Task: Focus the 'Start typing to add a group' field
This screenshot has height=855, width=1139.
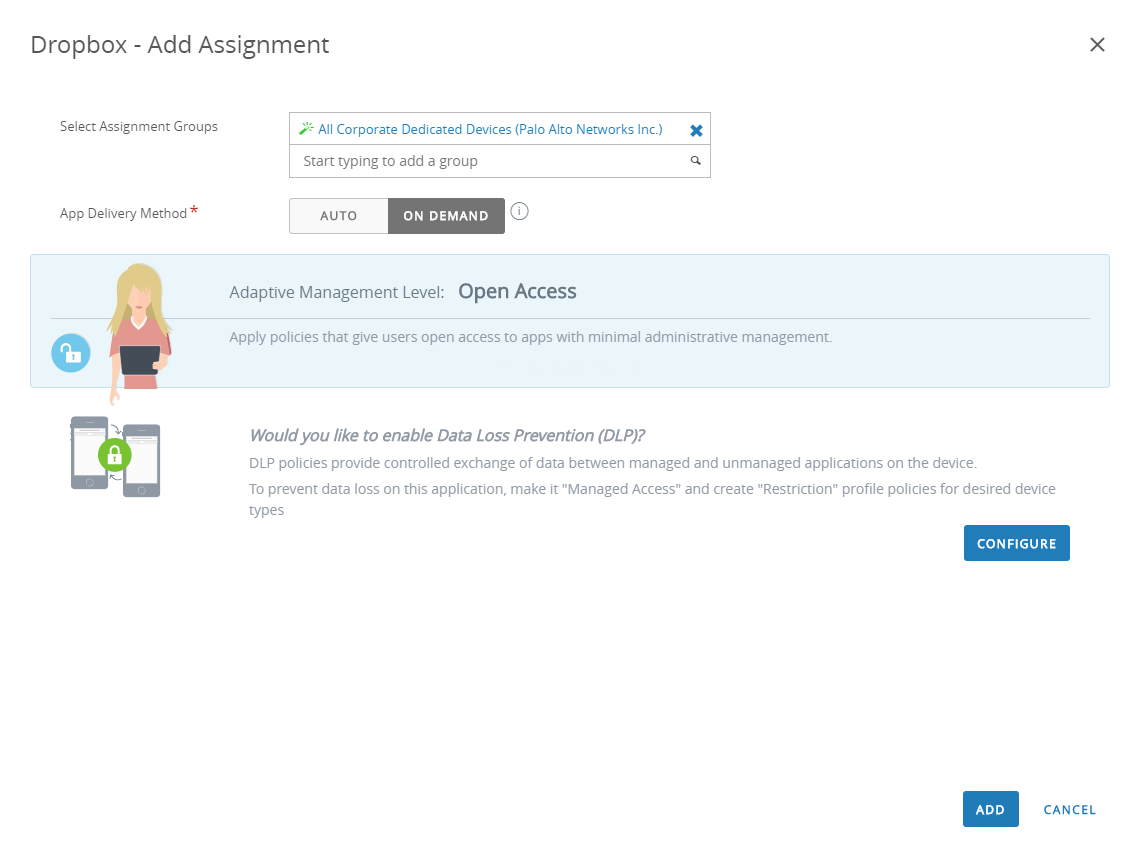Action: point(500,161)
